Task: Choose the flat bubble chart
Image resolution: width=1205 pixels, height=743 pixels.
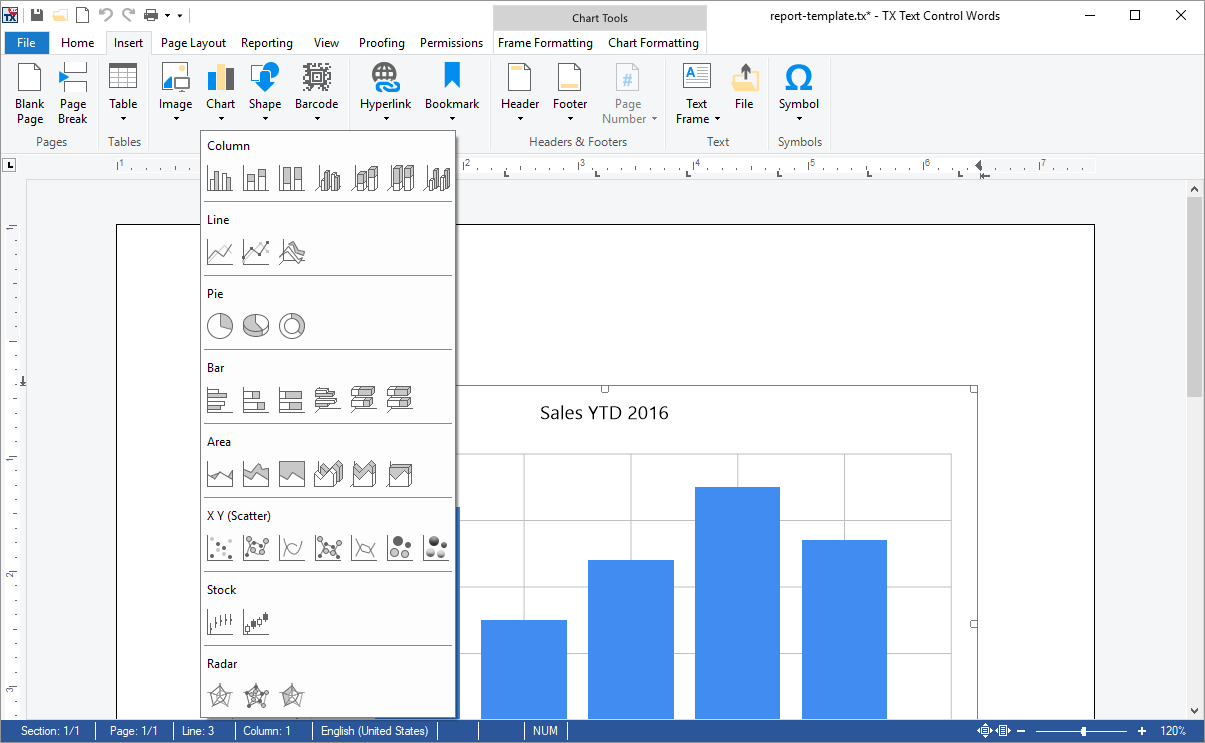Action: tap(400, 548)
